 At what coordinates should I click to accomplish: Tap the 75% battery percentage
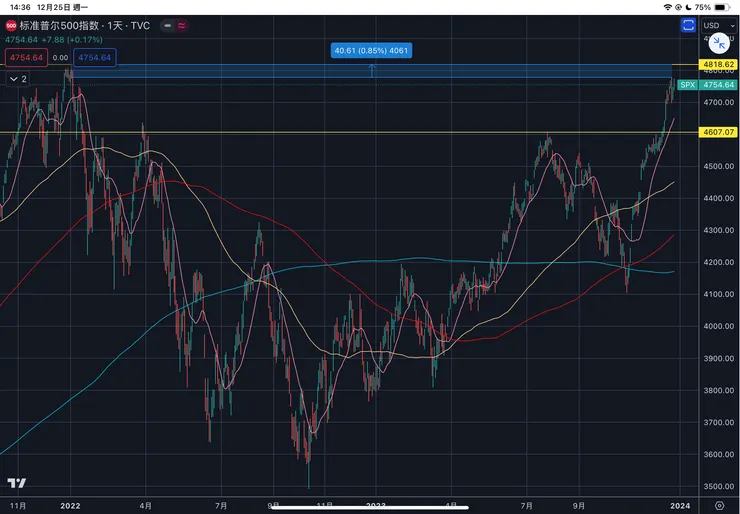pyautogui.click(x=703, y=7)
